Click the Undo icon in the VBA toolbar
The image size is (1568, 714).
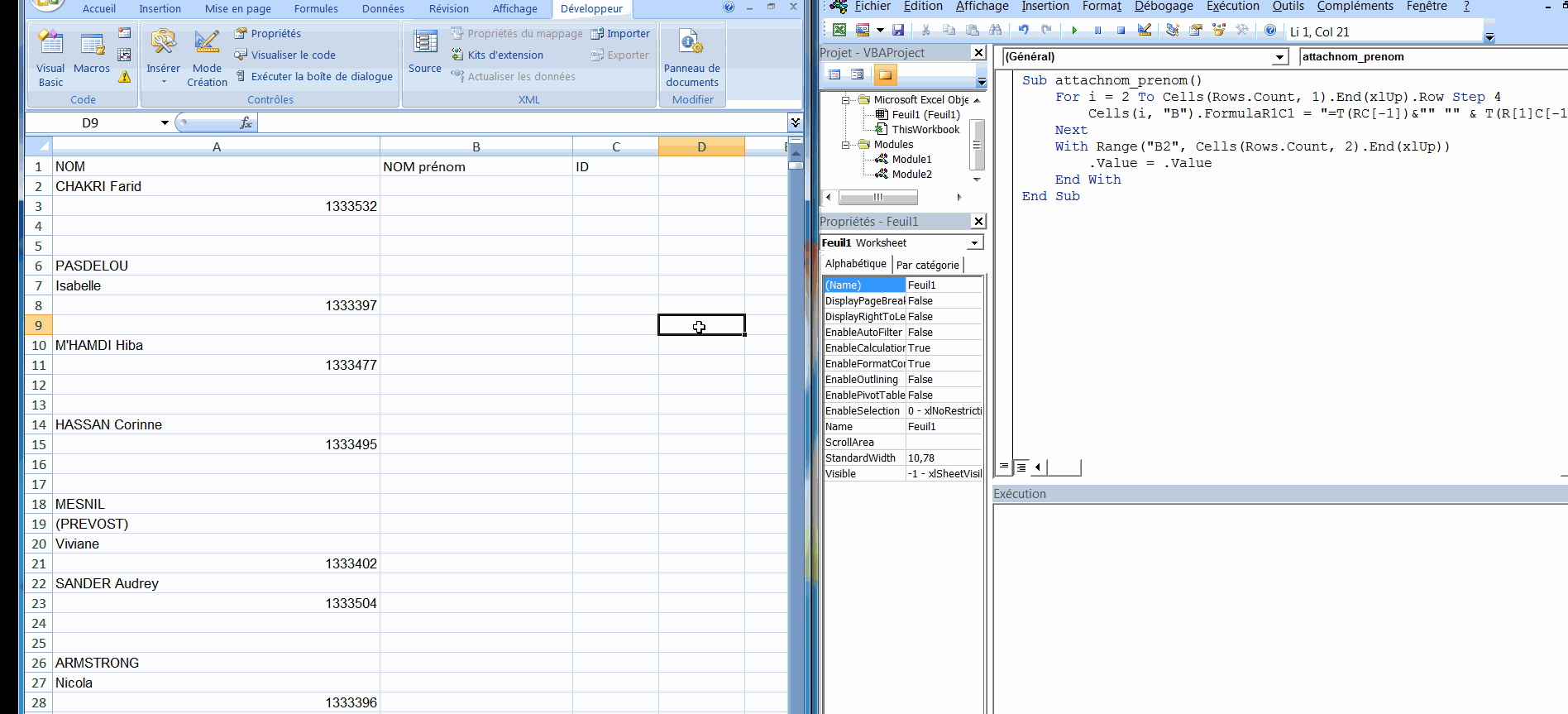(1024, 30)
